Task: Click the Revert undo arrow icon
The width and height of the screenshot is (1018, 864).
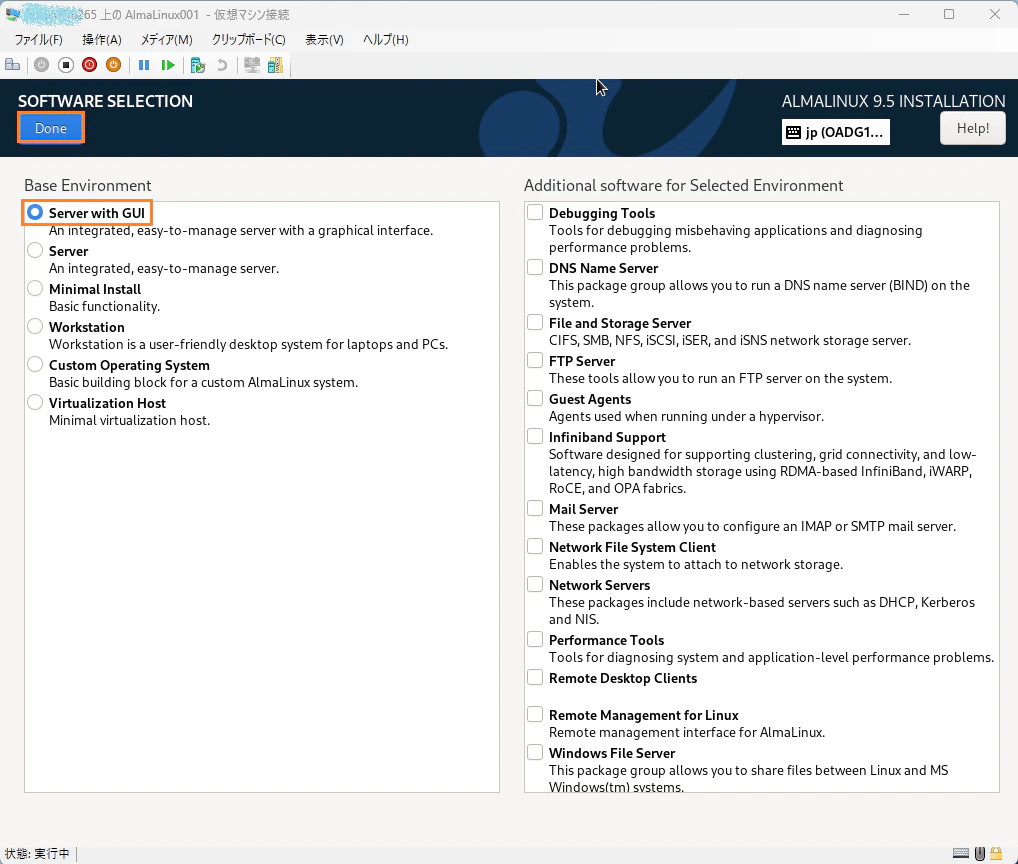Action: coord(222,65)
